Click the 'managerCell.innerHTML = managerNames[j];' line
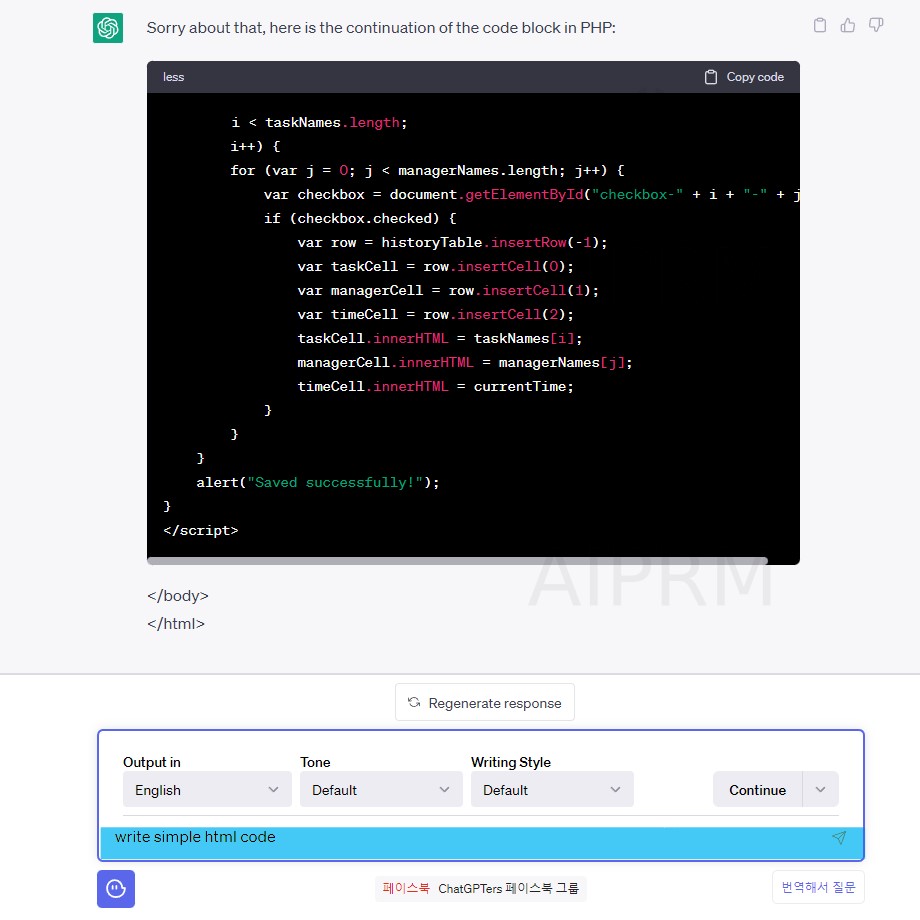The height and width of the screenshot is (920, 920). [465, 362]
